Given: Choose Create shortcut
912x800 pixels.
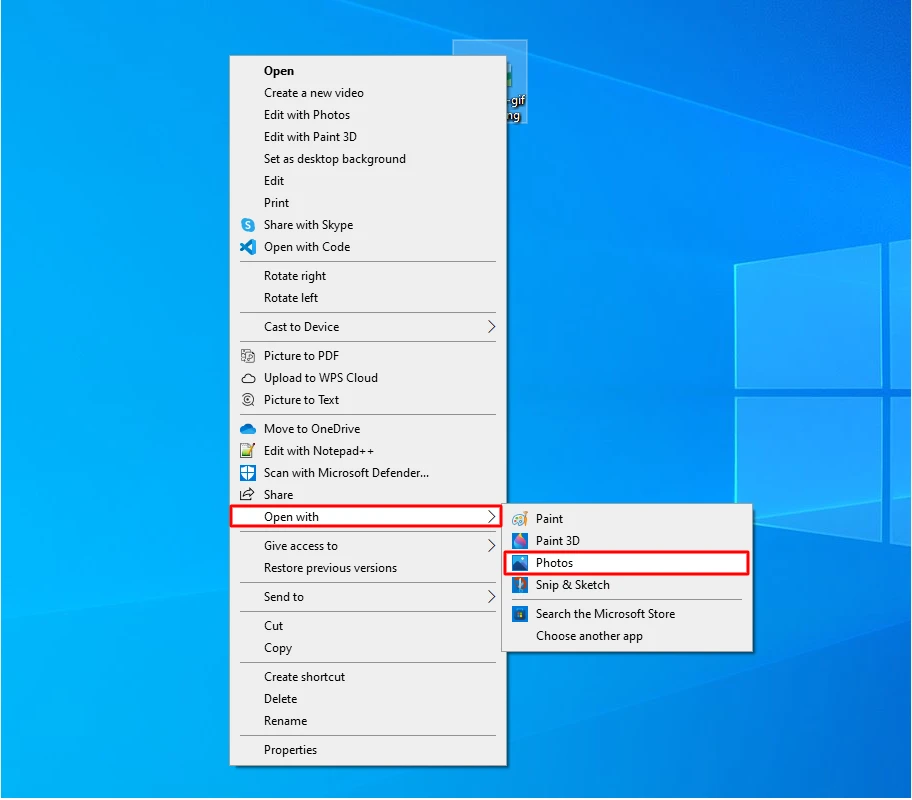Looking at the screenshot, I should click(368, 677).
